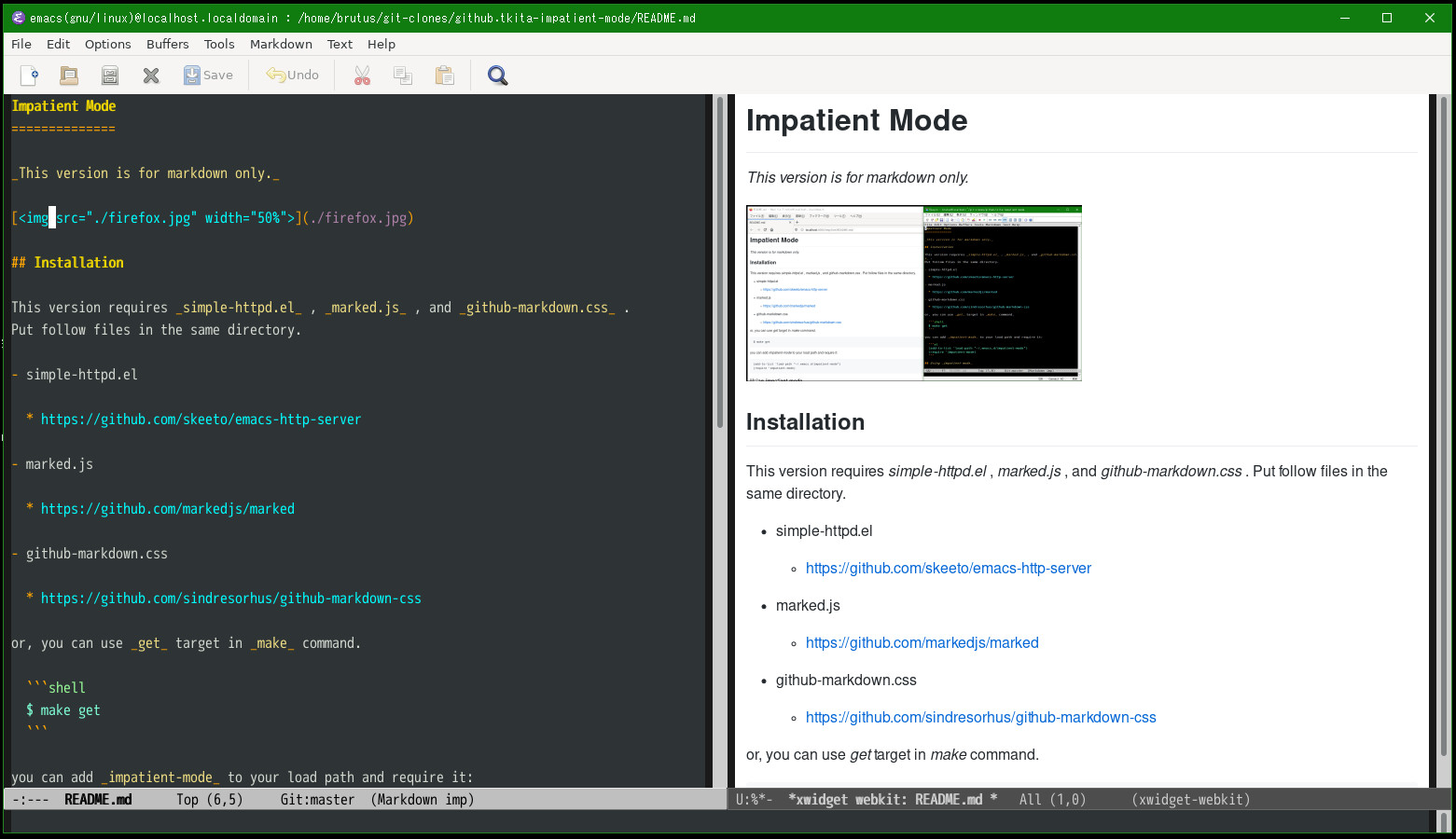The width and height of the screenshot is (1456, 839).
Task: Click (Markdown imp) mode indicator
Action: (x=423, y=800)
